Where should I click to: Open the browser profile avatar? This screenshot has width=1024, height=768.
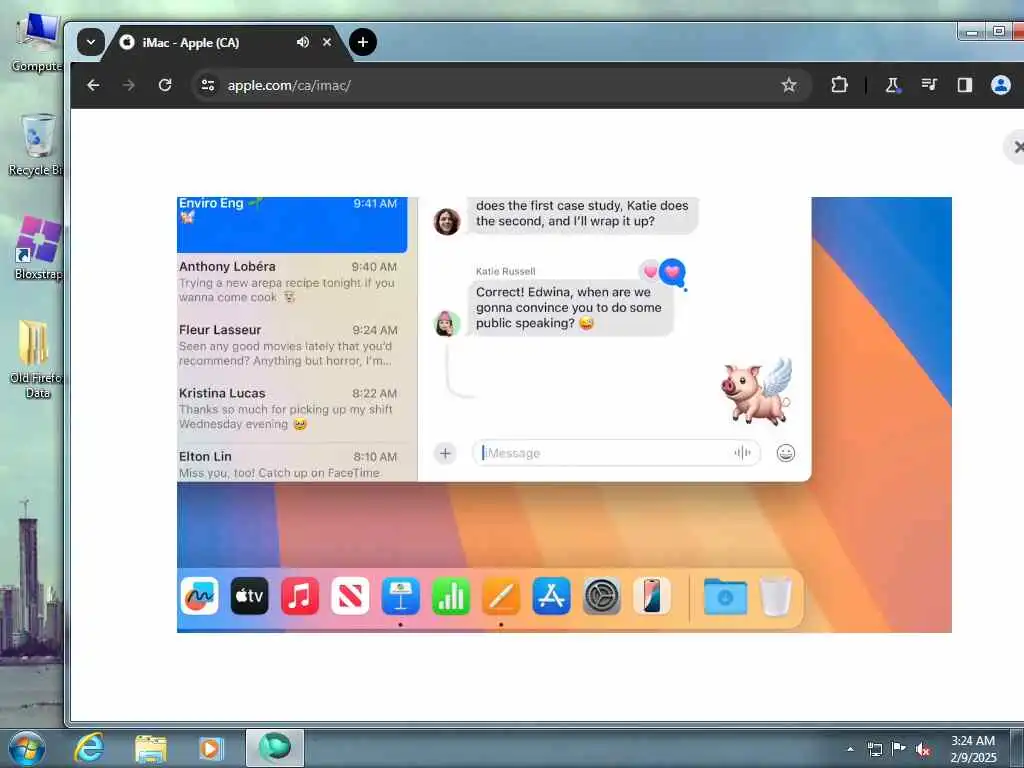point(1000,85)
